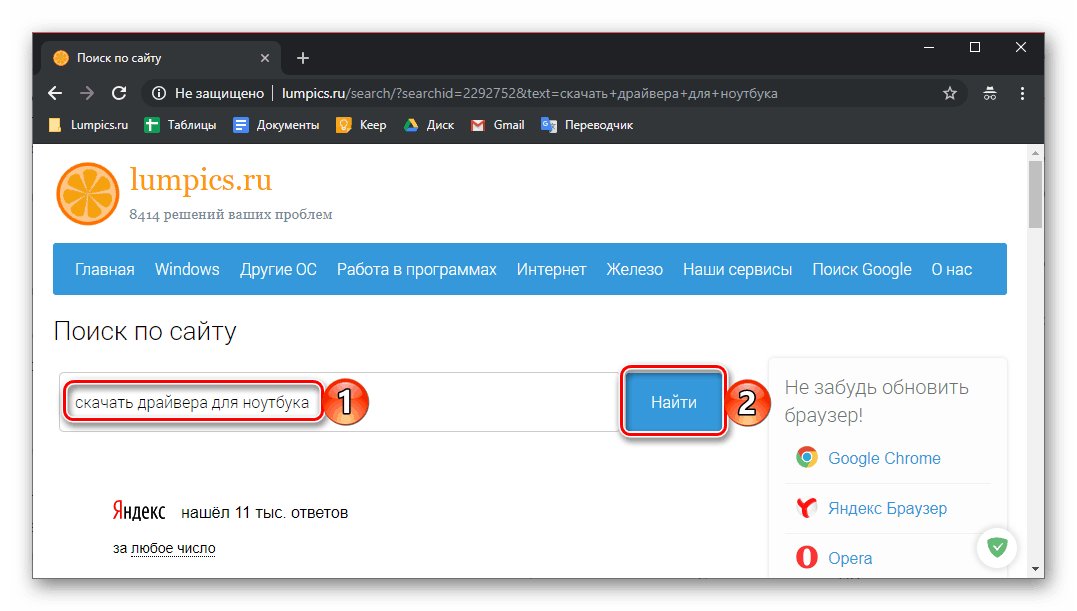
Task: Click the page vertical scrollbar thumb
Action: (x=1035, y=194)
